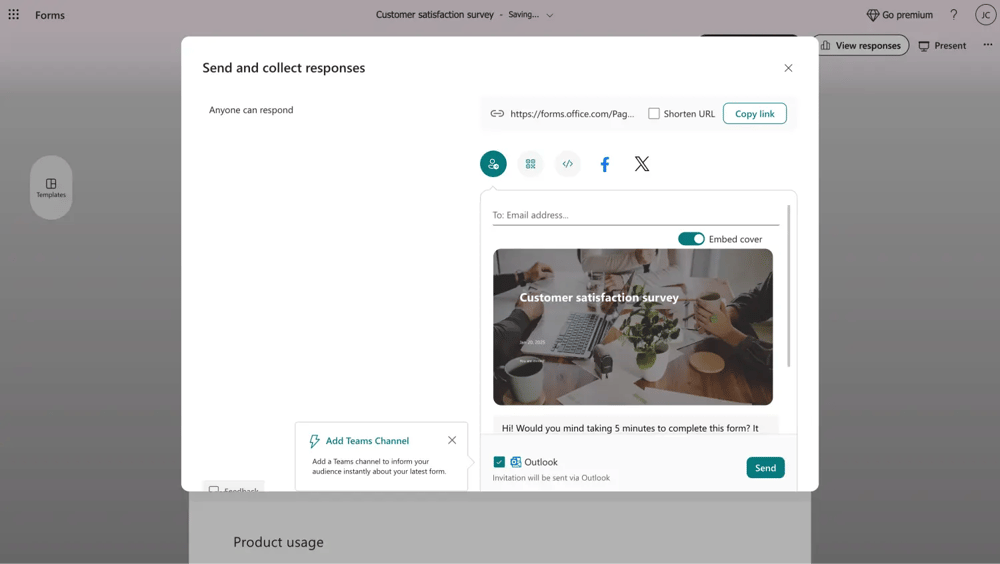This screenshot has height=564, width=1000.
Task: Click the Present menu item
Action: (942, 45)
